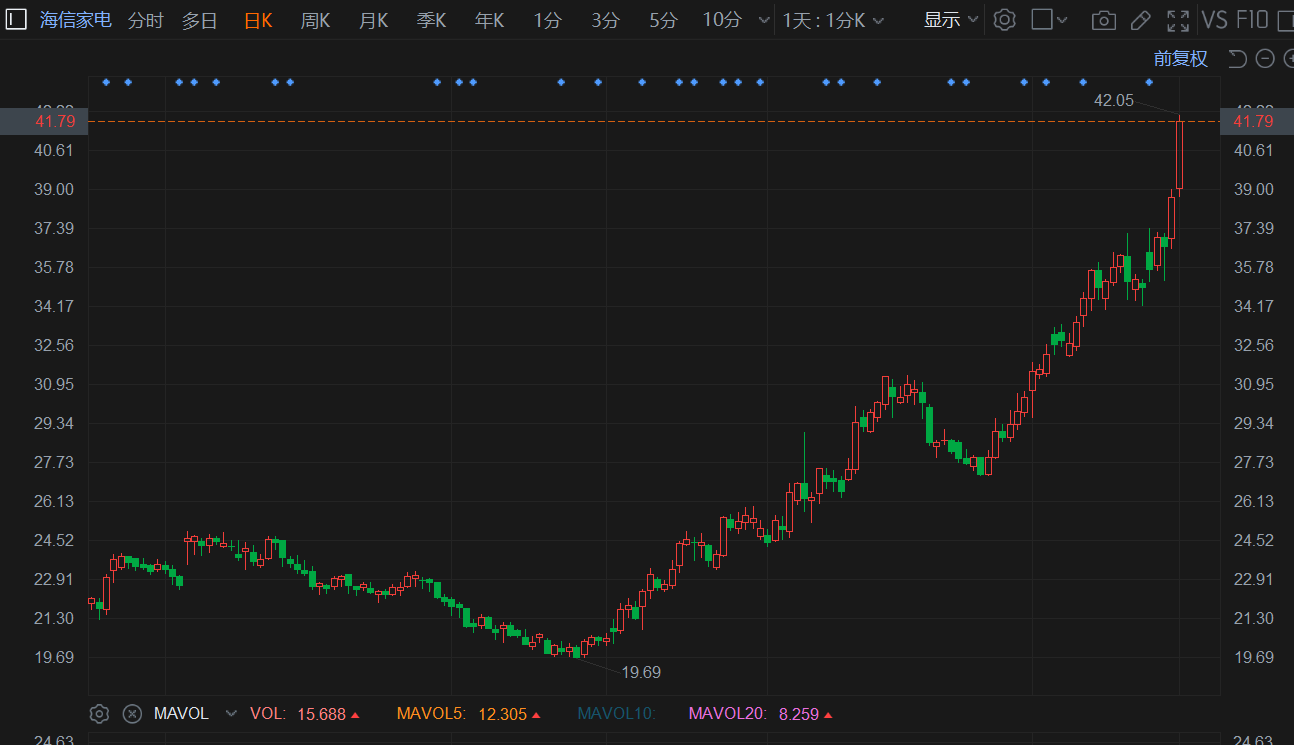Open MAVOL indicator settings gear
1294x745 pixels.
[x=99, y=714]
